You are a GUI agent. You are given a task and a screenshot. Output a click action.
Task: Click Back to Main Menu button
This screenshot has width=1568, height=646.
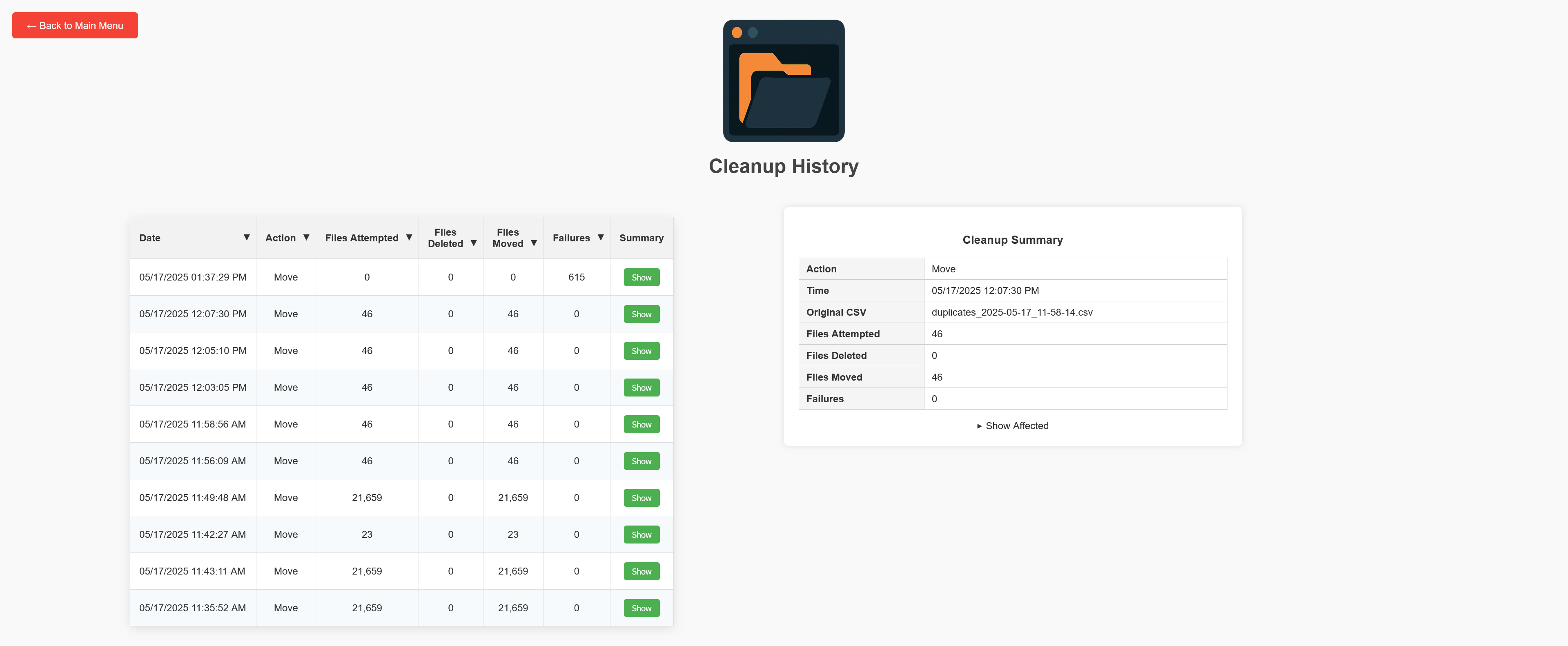75,26
